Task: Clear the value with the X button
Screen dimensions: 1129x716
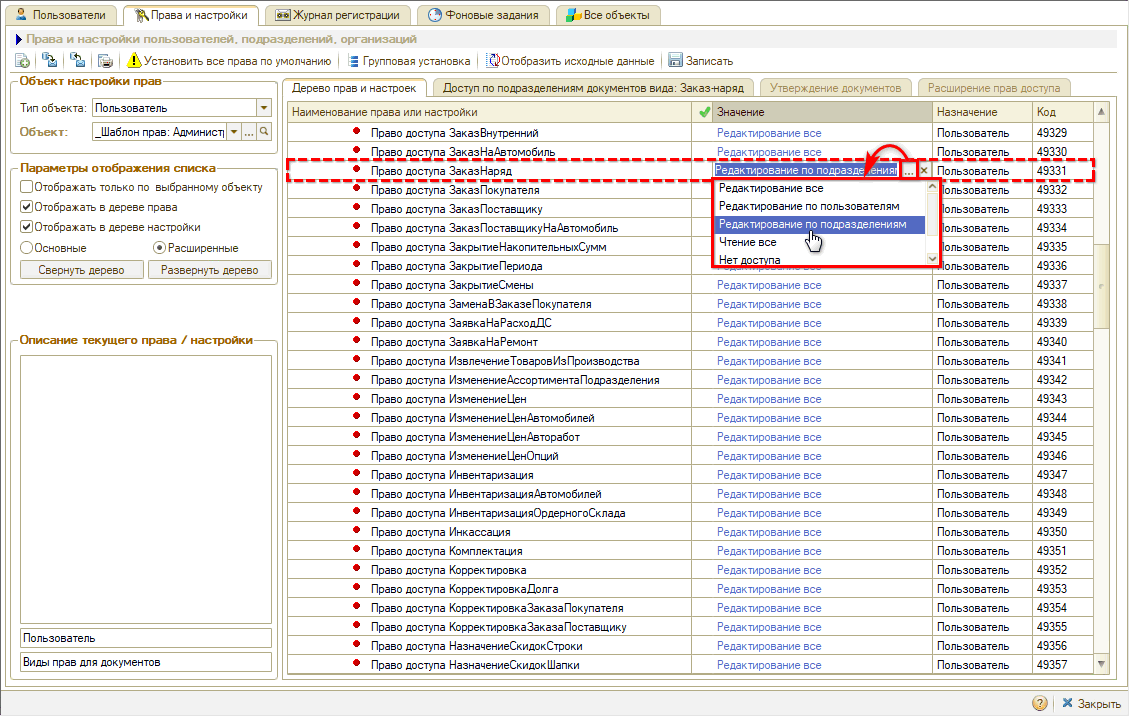Action: [924, 171]
